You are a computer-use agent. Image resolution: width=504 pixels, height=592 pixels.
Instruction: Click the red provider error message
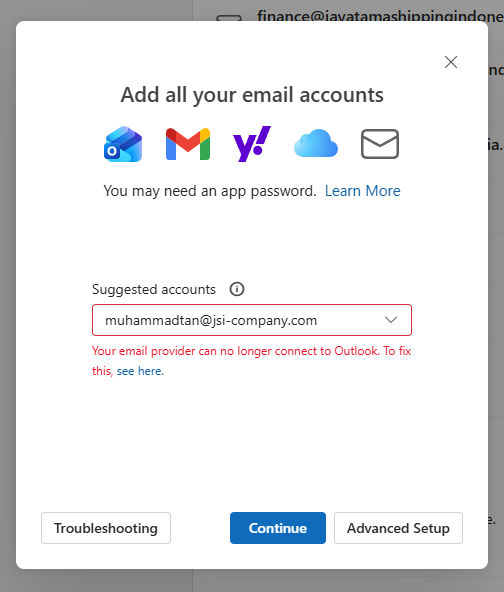(252, 361)
